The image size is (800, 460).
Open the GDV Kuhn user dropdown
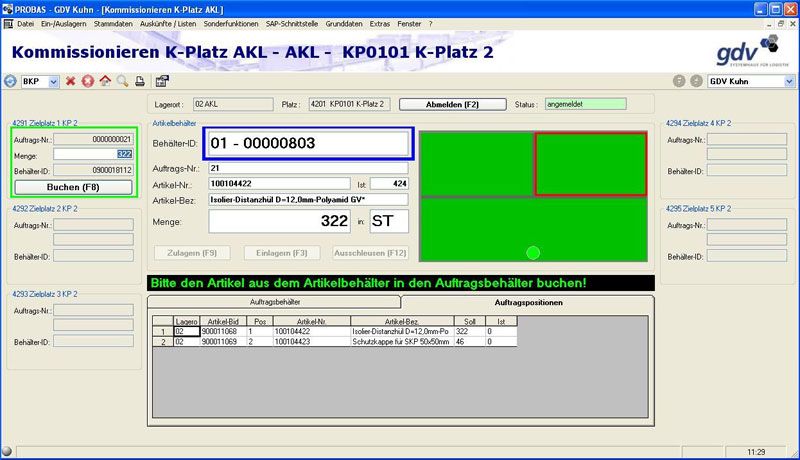(789, 82)
